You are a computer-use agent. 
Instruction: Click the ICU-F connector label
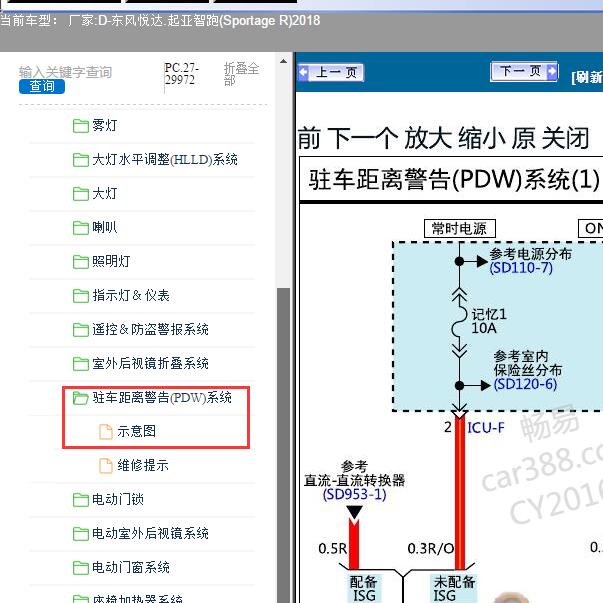(x=486, y=427)
